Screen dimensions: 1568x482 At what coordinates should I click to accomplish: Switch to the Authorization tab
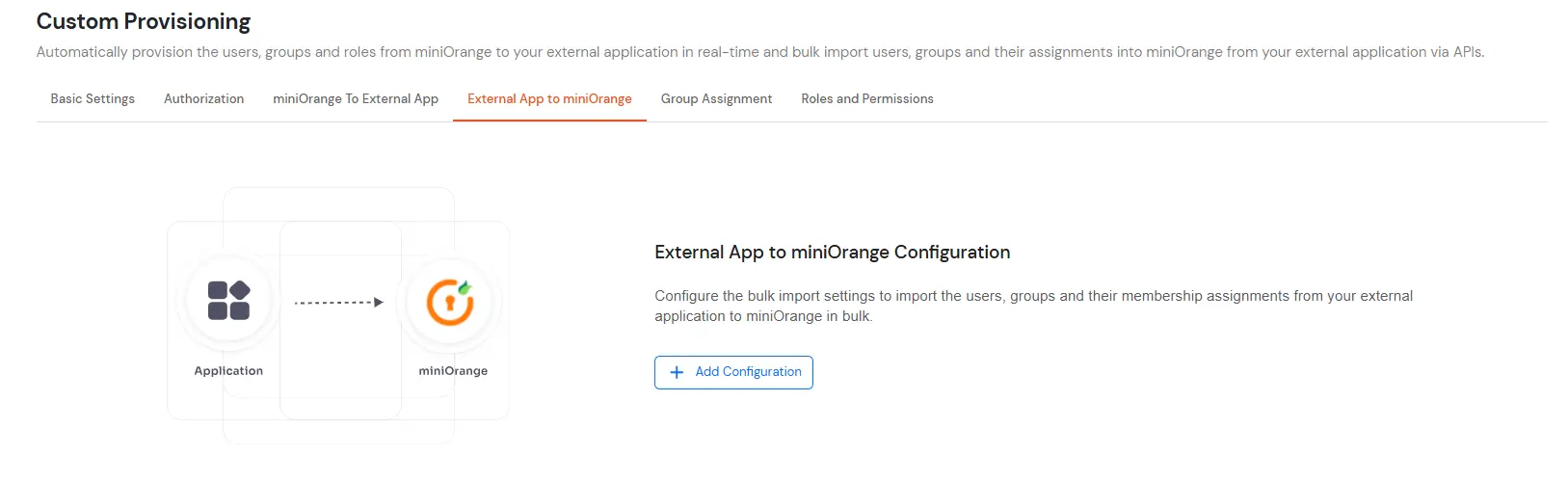tap(203, 98)
